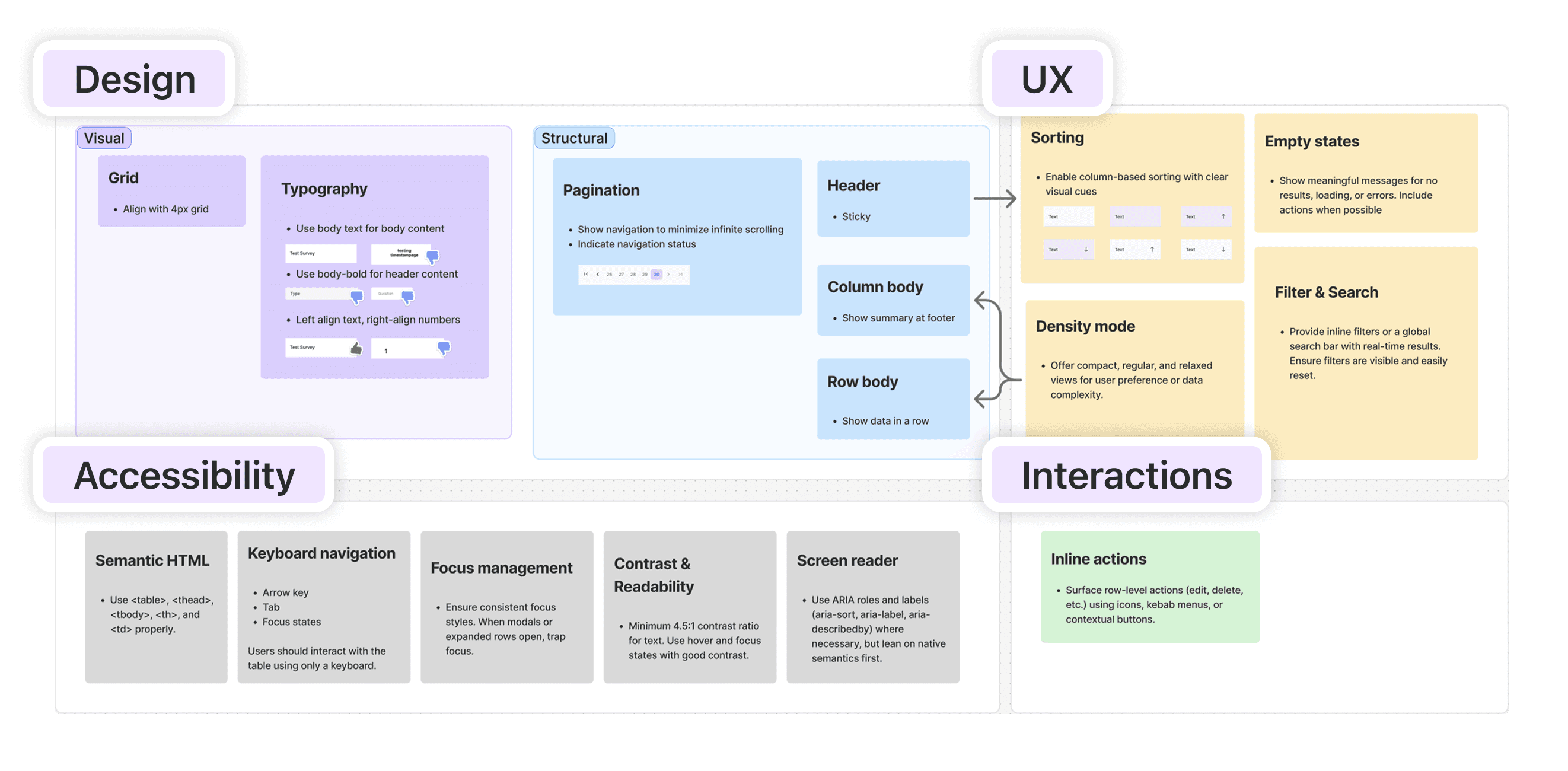This screenshot has height=771, width=1568.
Task: Click the 'testing timestampage' sample cell
Action: (400, 253)
